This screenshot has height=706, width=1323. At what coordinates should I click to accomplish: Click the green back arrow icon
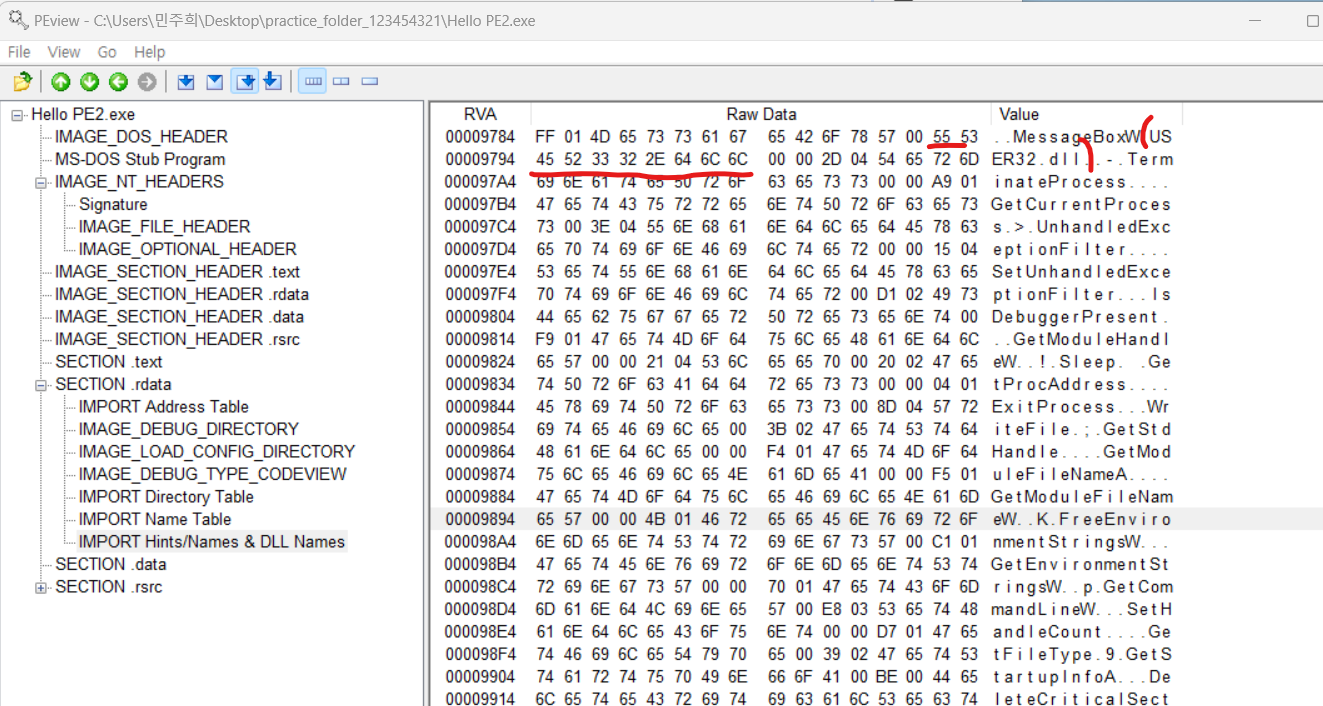click(x=118, y=82)
